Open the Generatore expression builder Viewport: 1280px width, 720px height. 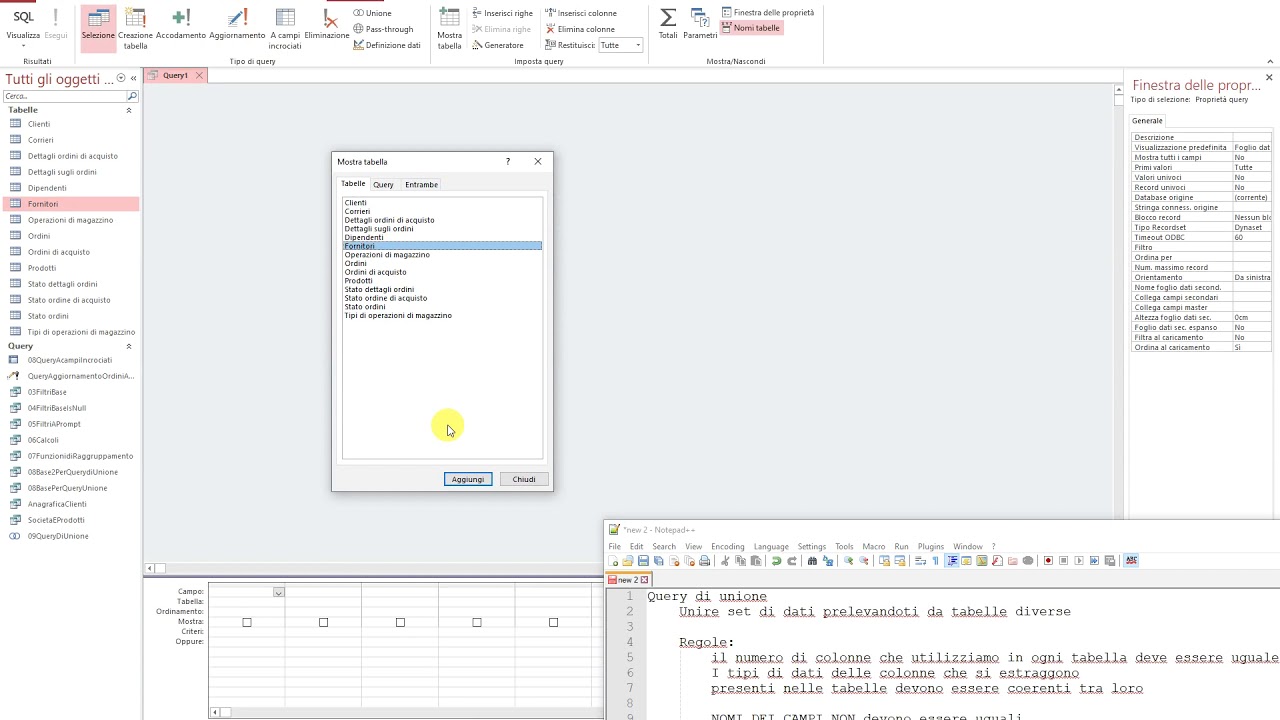[x=498, y=45]
